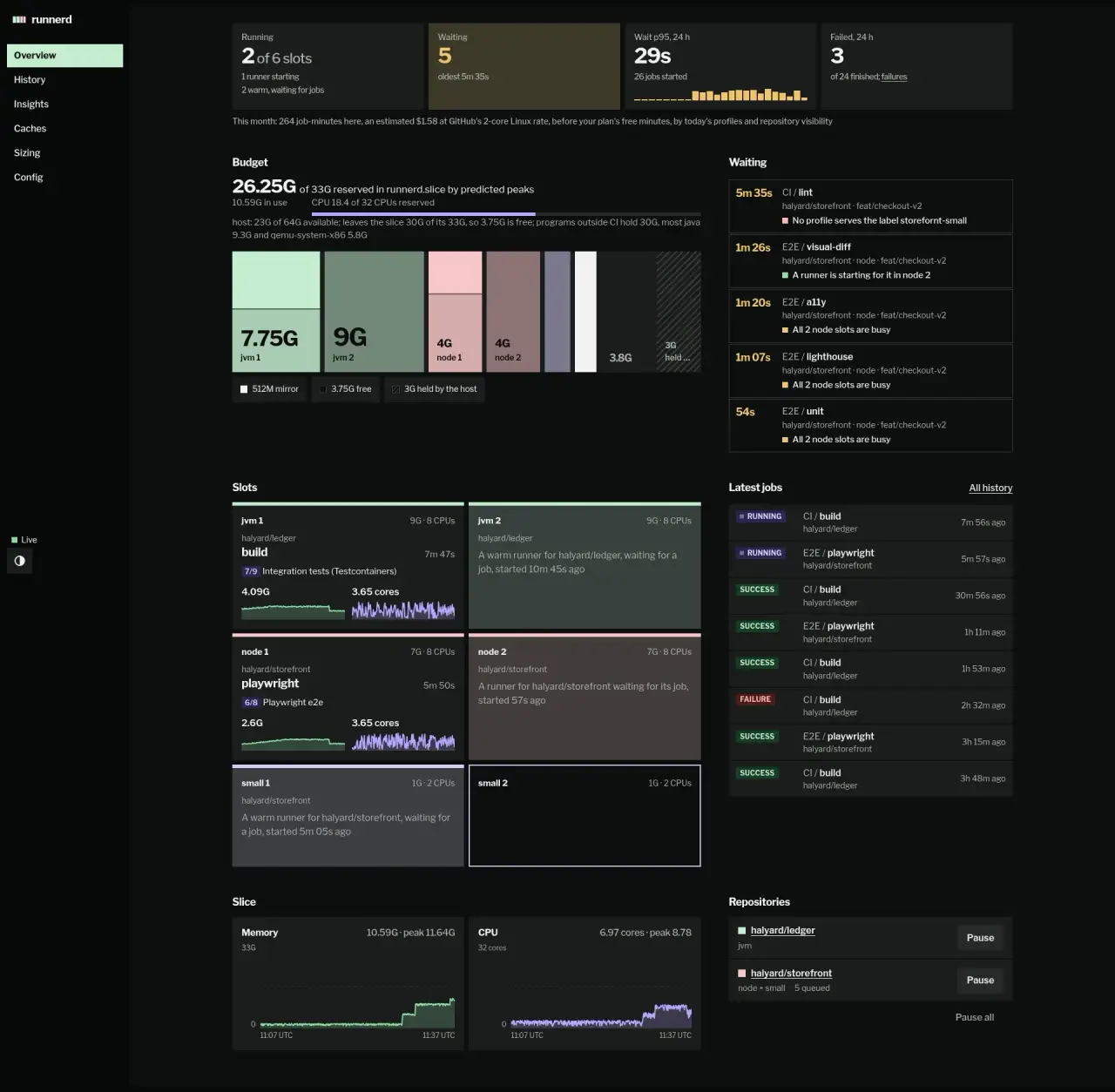Open the All history link

pos(990,489)
